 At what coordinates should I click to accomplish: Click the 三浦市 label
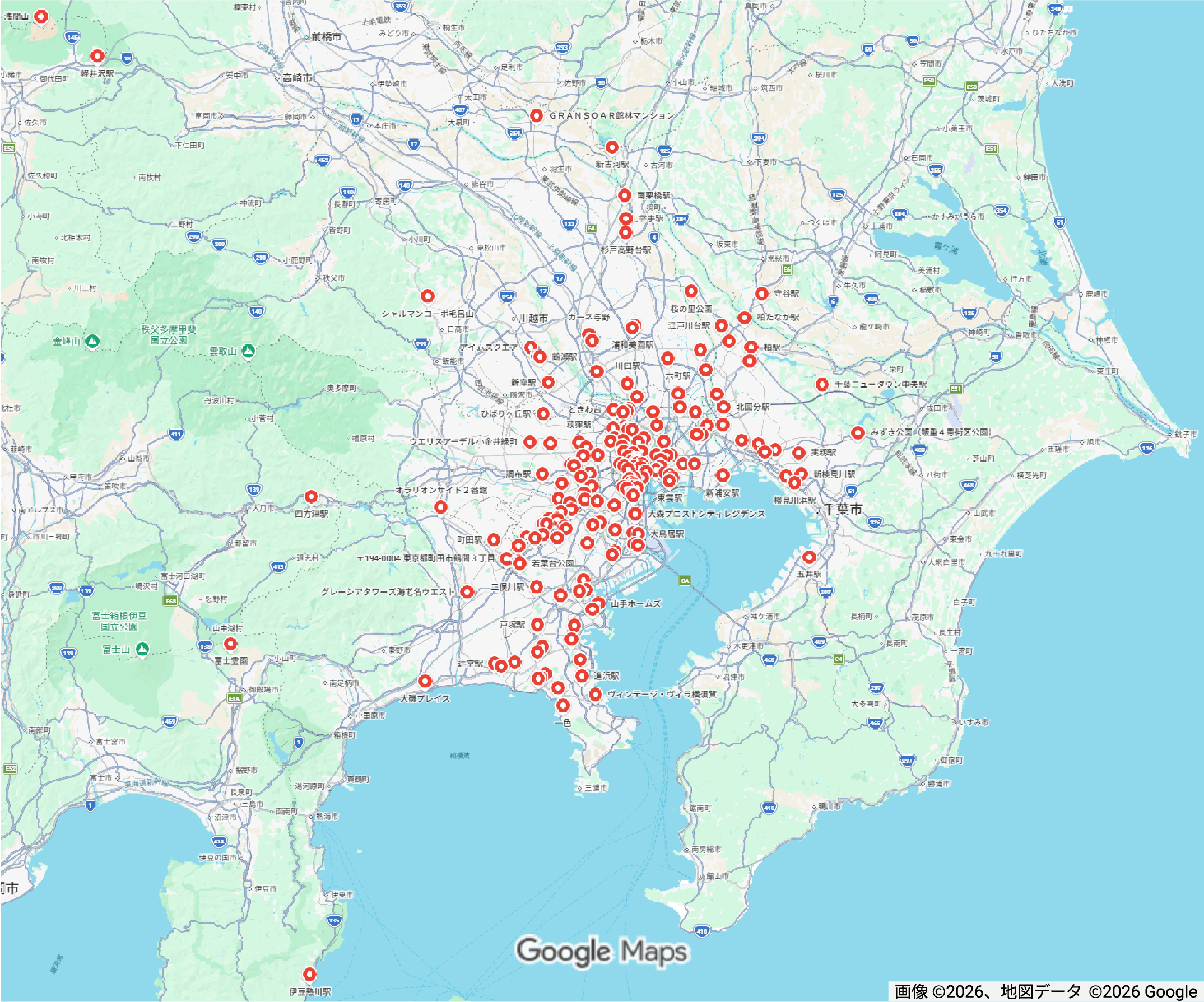pos(596,787)
